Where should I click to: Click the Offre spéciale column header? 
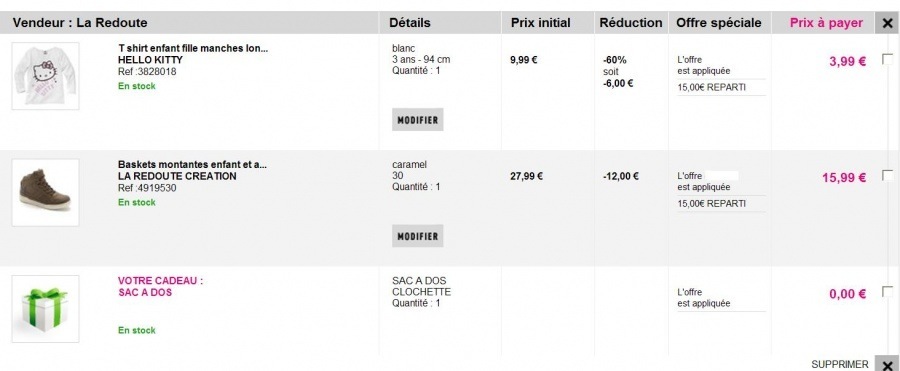pyautogui.click(x=719, y=23)
